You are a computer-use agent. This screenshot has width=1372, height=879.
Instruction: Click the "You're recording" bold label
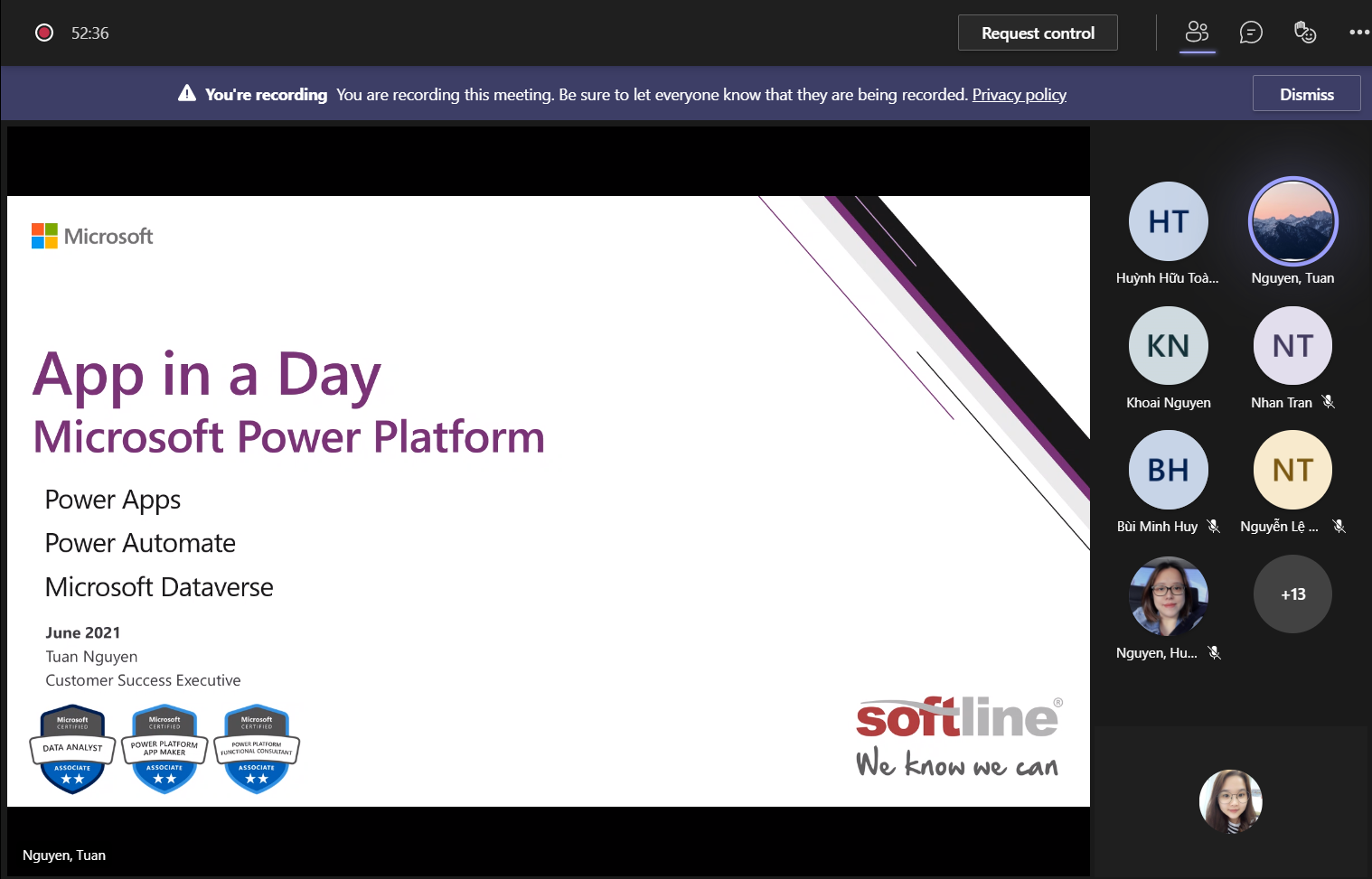tap(266, 95)
